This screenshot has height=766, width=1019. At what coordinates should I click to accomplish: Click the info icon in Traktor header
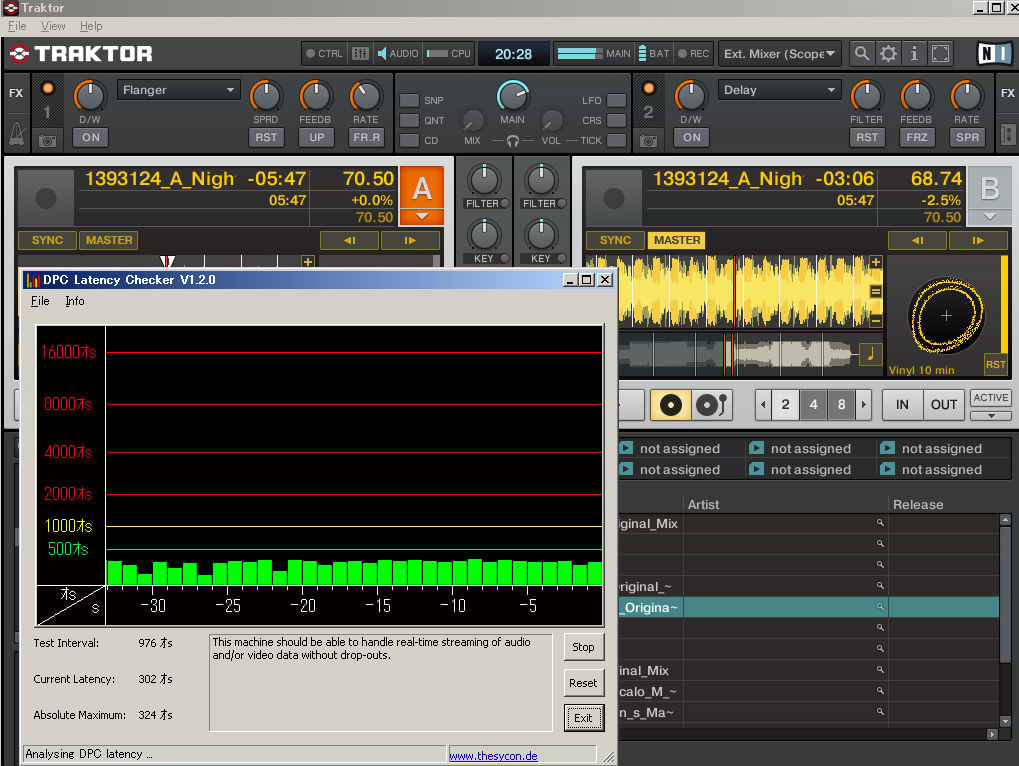[914, 53]
